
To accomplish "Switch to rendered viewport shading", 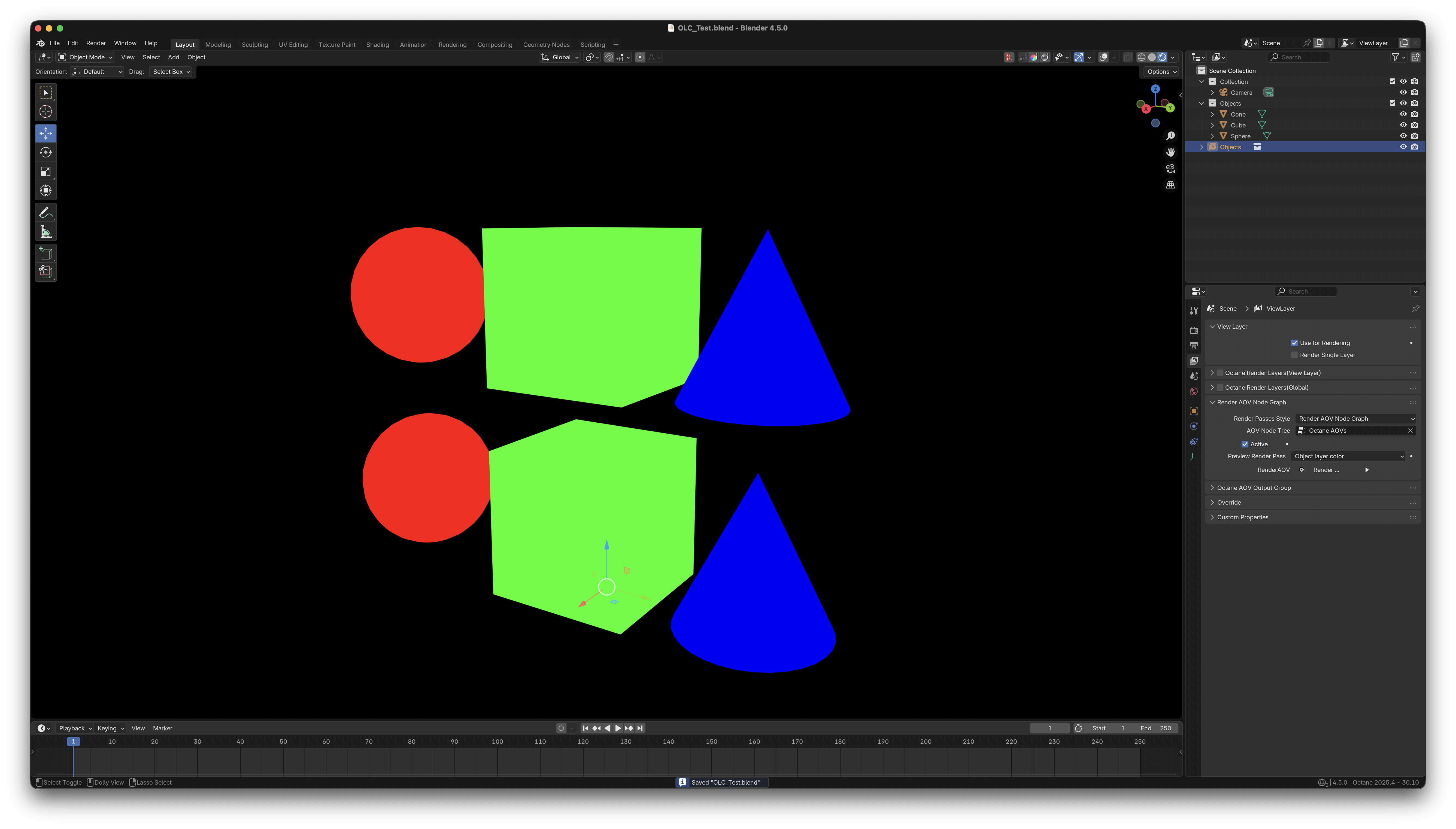I will click(x=1162, y=57).
